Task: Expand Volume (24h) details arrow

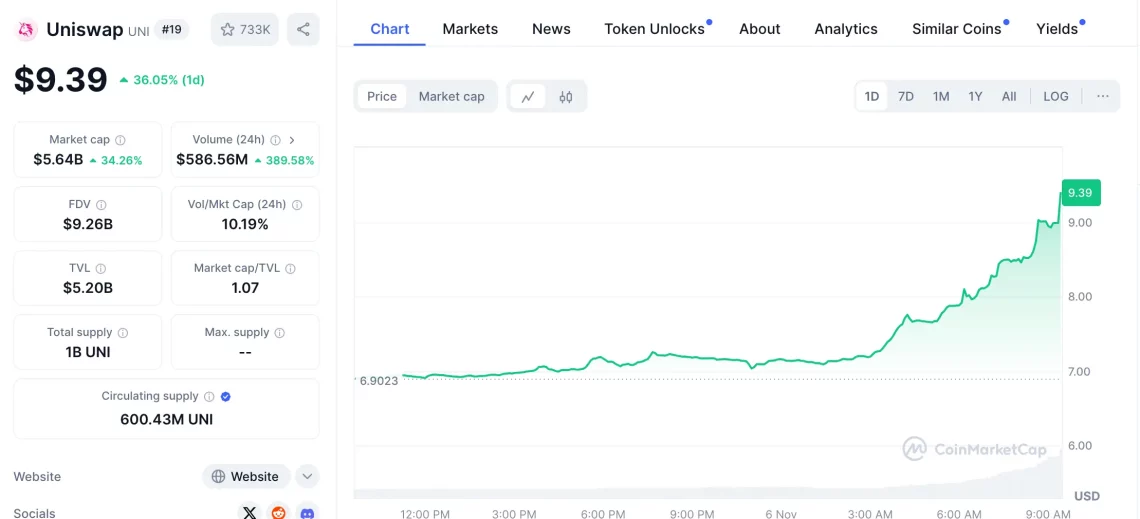Action: [292, 140]
